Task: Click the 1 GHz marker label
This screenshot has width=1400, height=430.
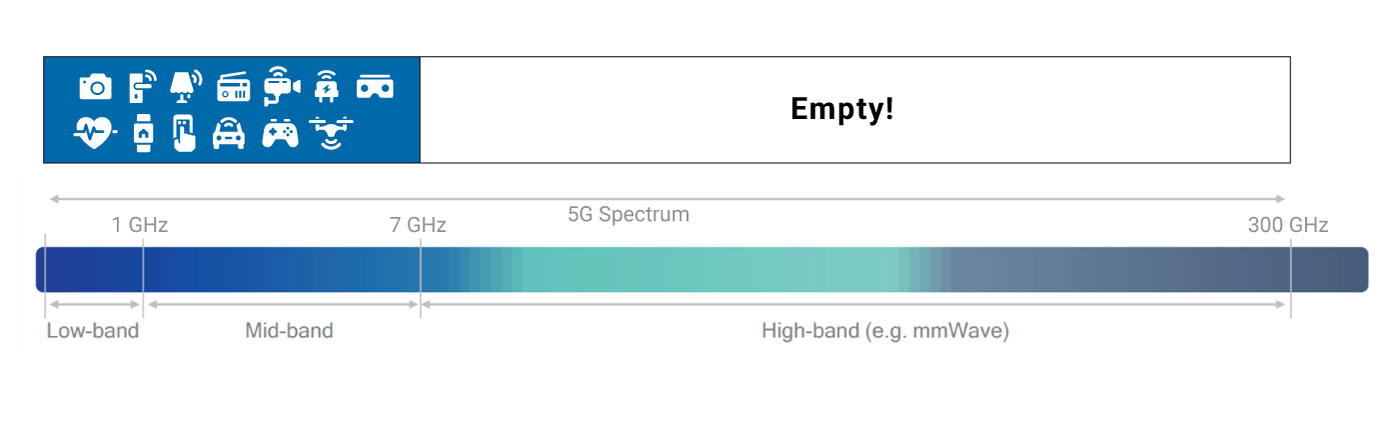Action: (140, 225)
